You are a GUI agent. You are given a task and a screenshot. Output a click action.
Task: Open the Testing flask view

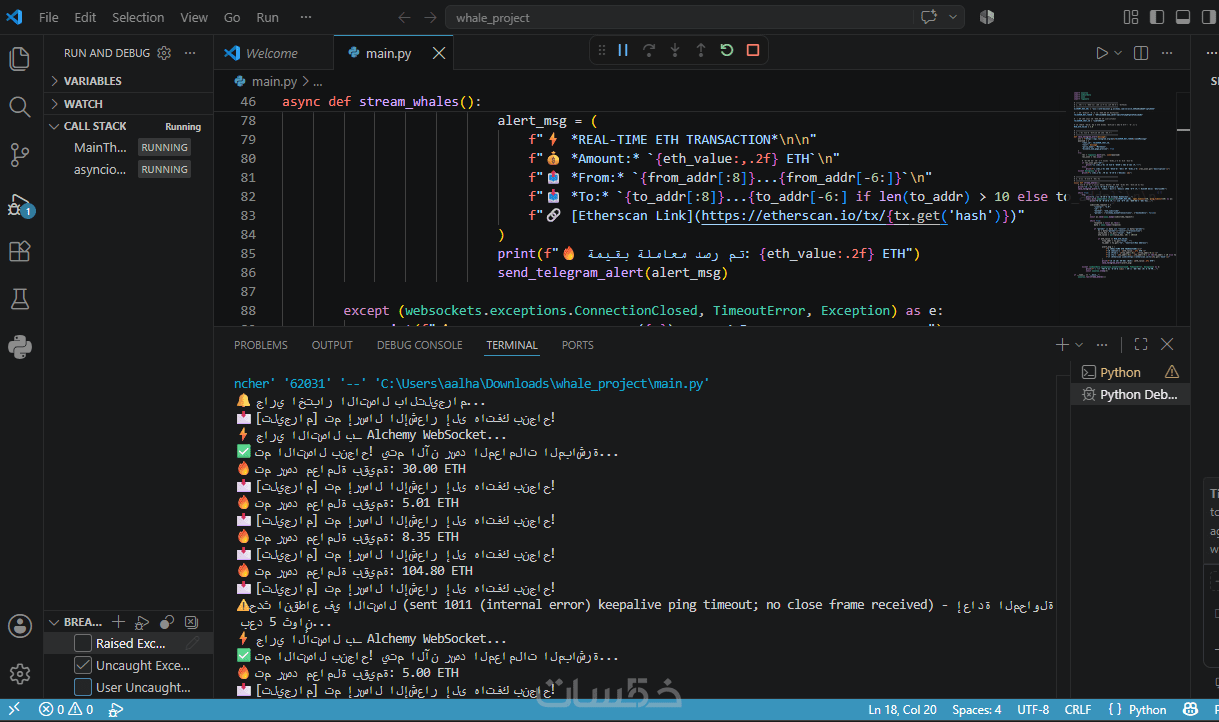pyautogui.click(x=19, y=298)
